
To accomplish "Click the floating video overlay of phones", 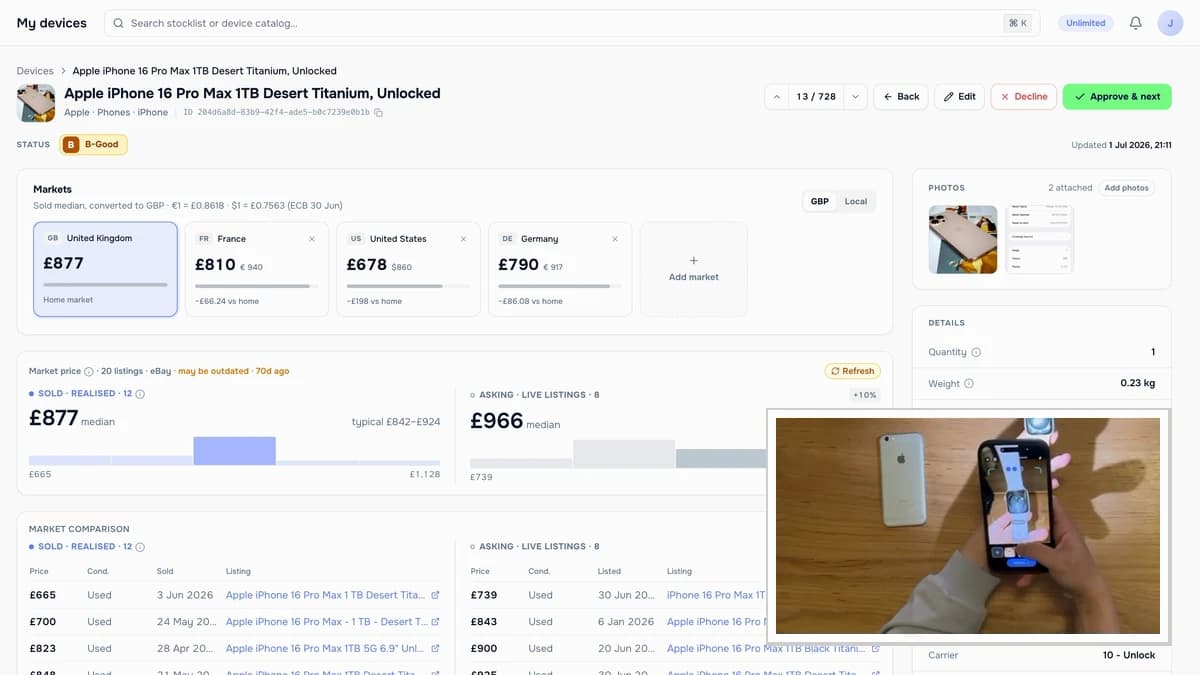I will [968, 526].
